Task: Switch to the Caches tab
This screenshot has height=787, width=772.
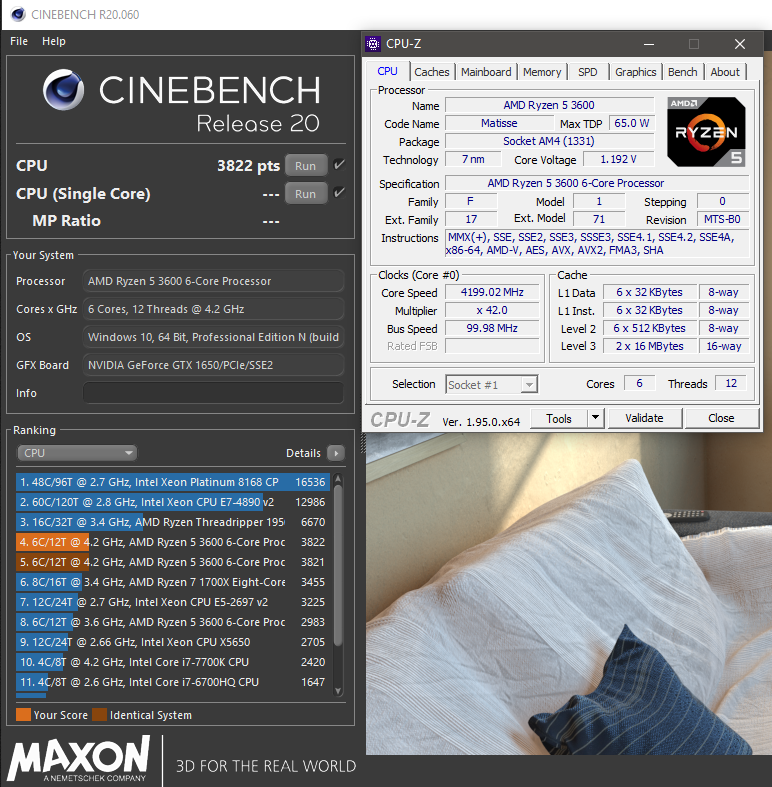Action: pos(432,72)
